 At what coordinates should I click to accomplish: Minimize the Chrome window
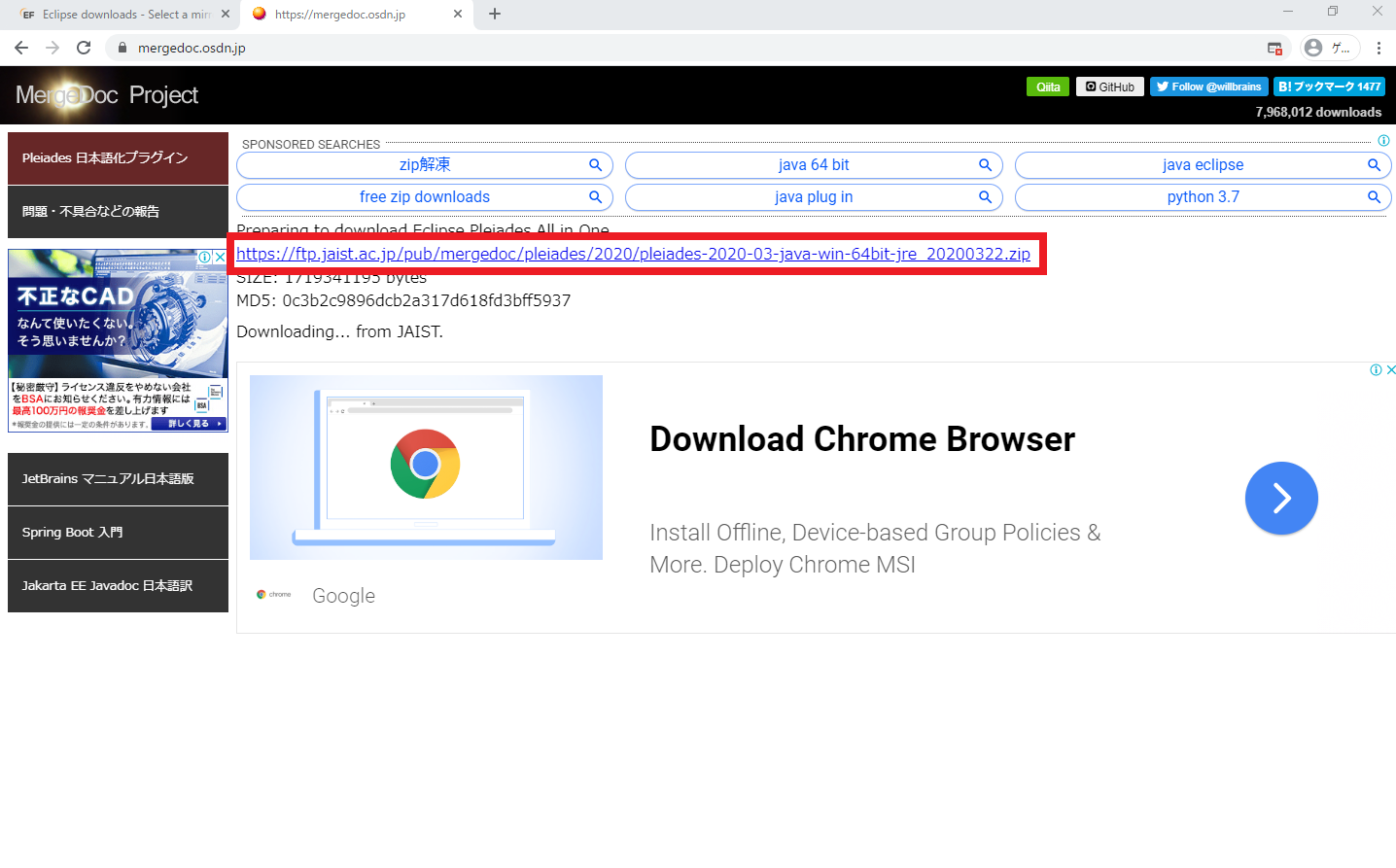(x=1288, y=12)
